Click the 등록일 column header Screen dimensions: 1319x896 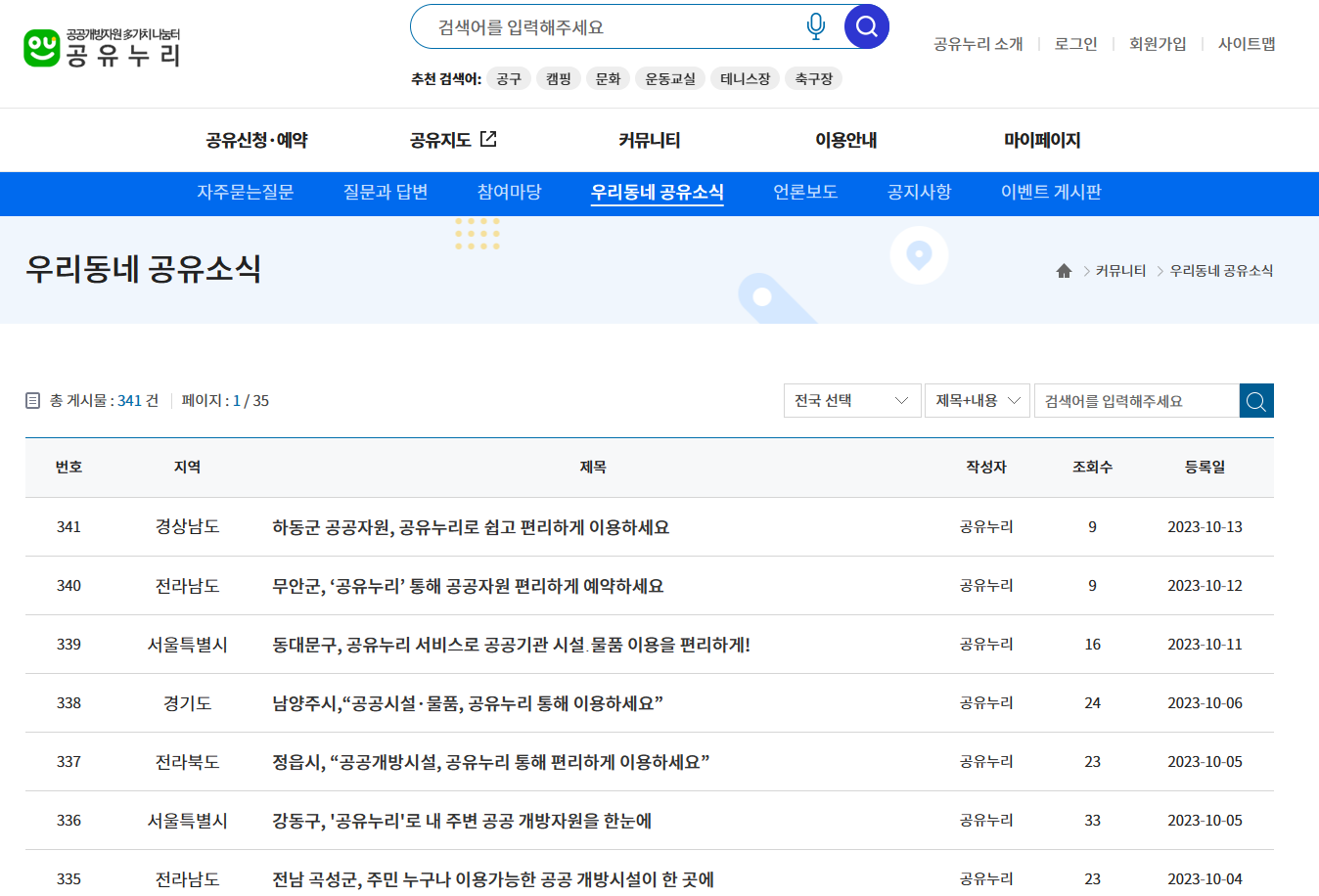[1205, 468]
